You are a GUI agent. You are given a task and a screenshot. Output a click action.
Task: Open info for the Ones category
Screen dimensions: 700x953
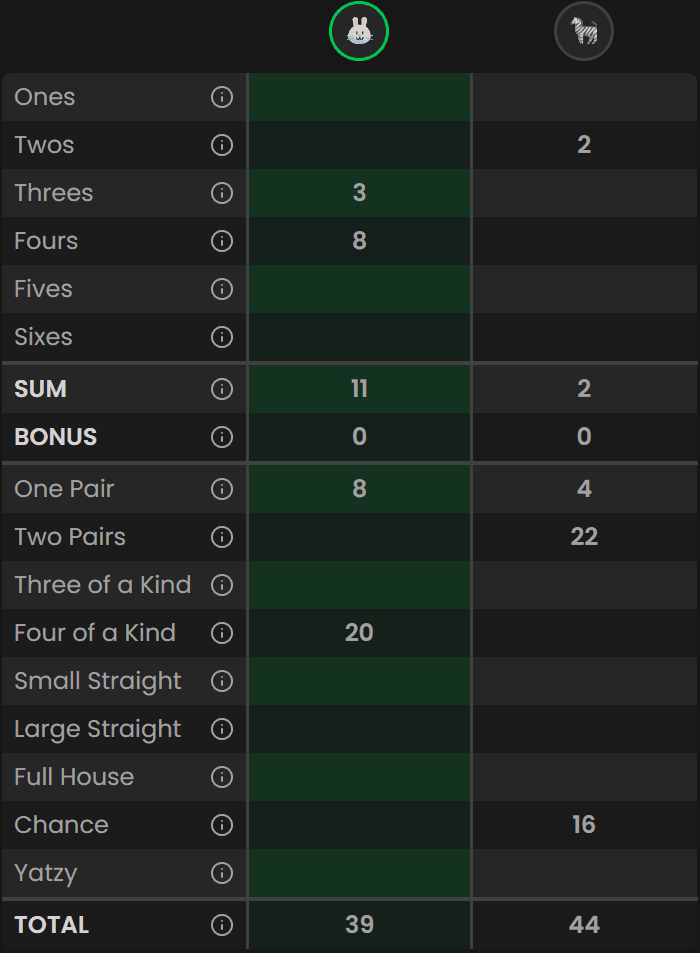[222, 97]
